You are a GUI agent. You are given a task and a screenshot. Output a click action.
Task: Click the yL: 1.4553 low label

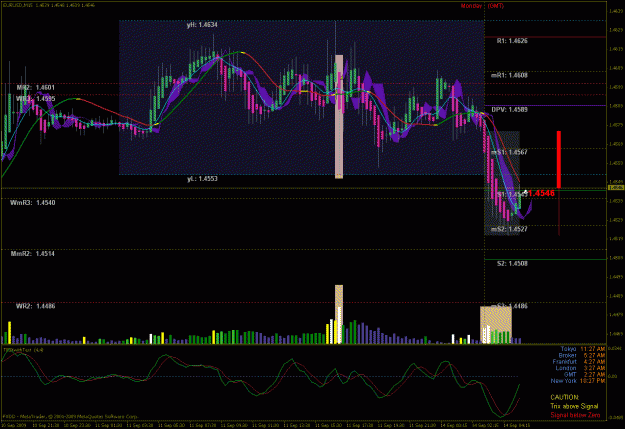coord(202,179)
